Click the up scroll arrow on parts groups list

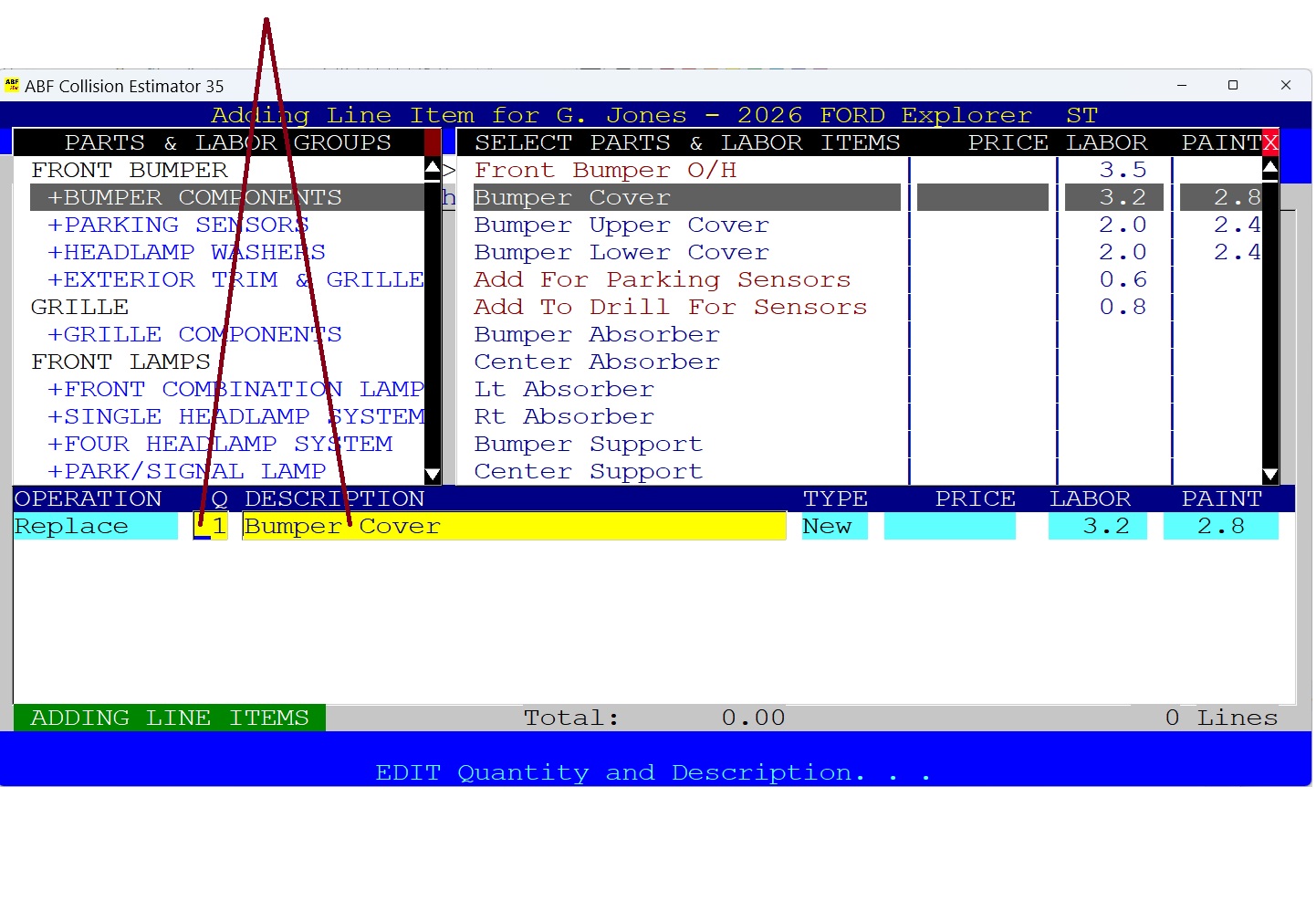[x=433, y=166]
